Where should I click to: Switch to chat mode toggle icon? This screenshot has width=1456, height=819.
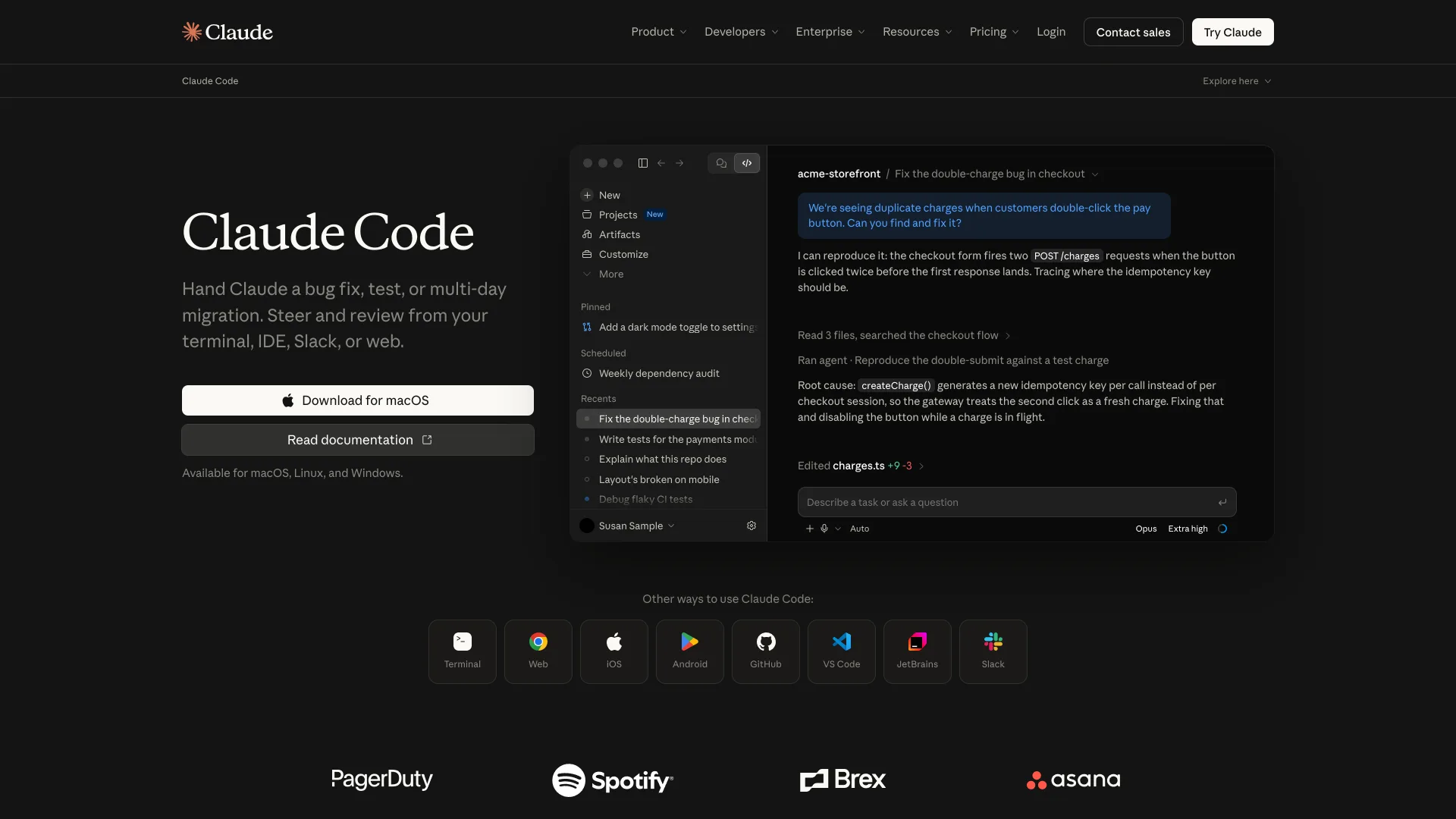coord(721,163)
